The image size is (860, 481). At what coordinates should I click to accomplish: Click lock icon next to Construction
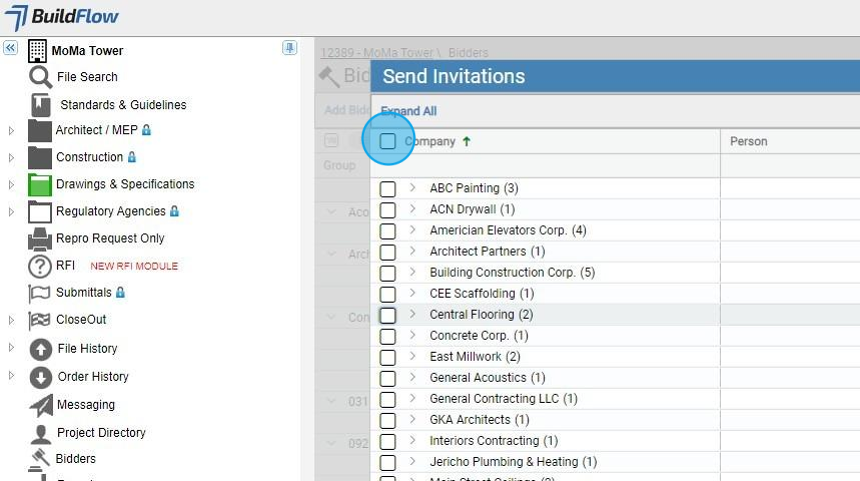coord(132,157)
